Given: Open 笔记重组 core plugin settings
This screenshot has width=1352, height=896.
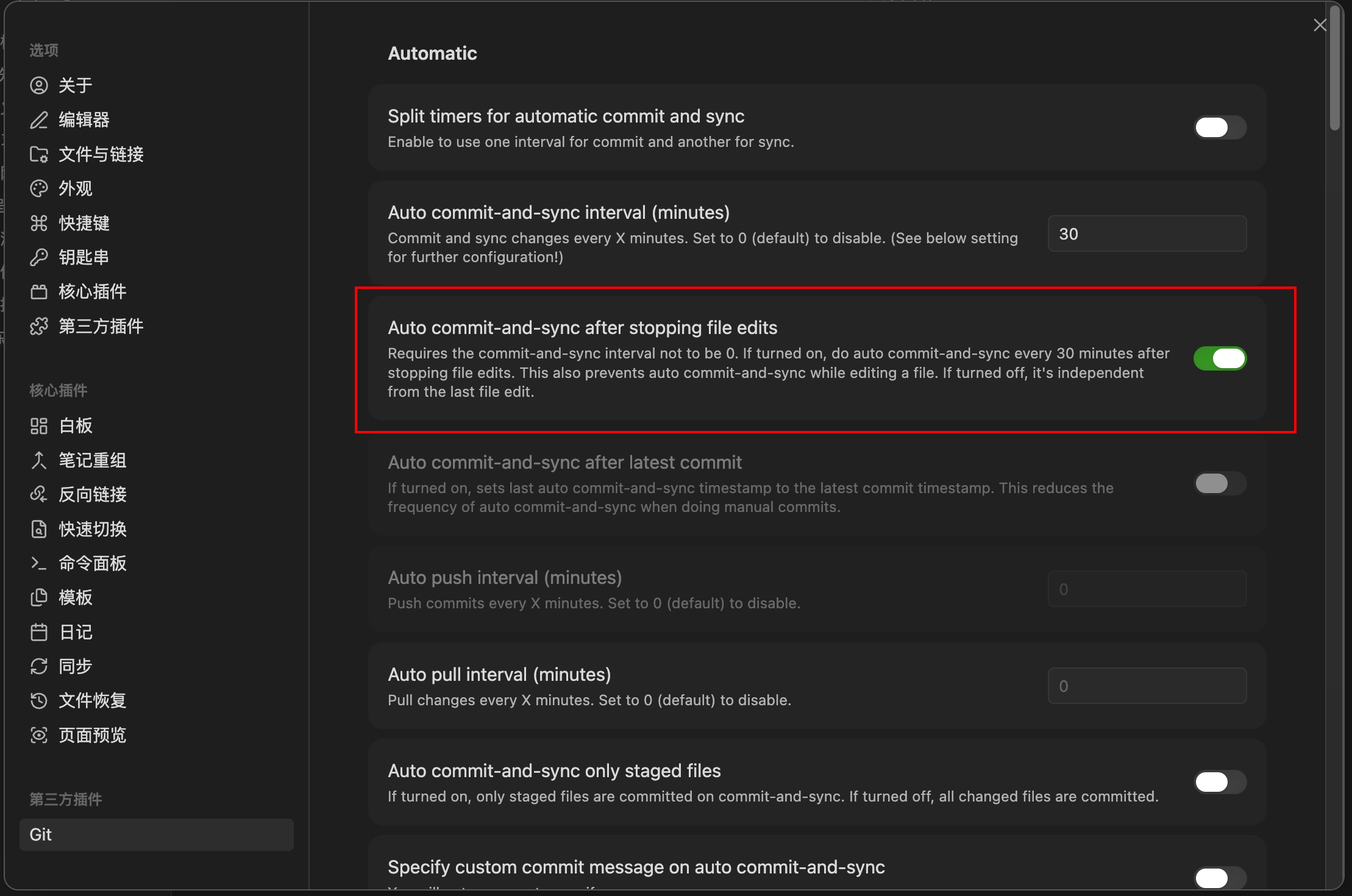Looking at the screenshot, I should coord(157,460).
